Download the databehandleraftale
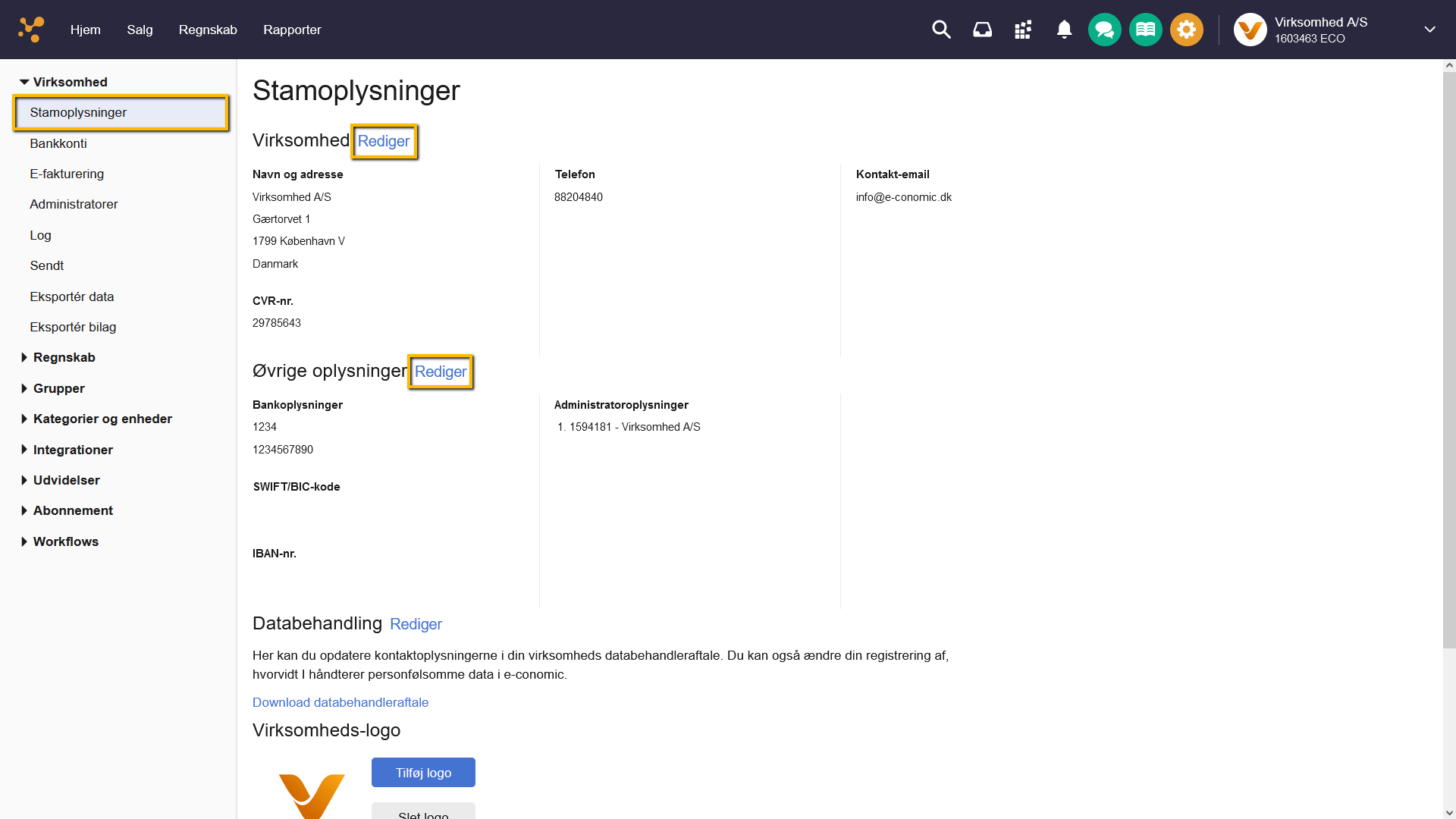The width and height of the screenshot is (1456, 819). click(x=340, y=702)
